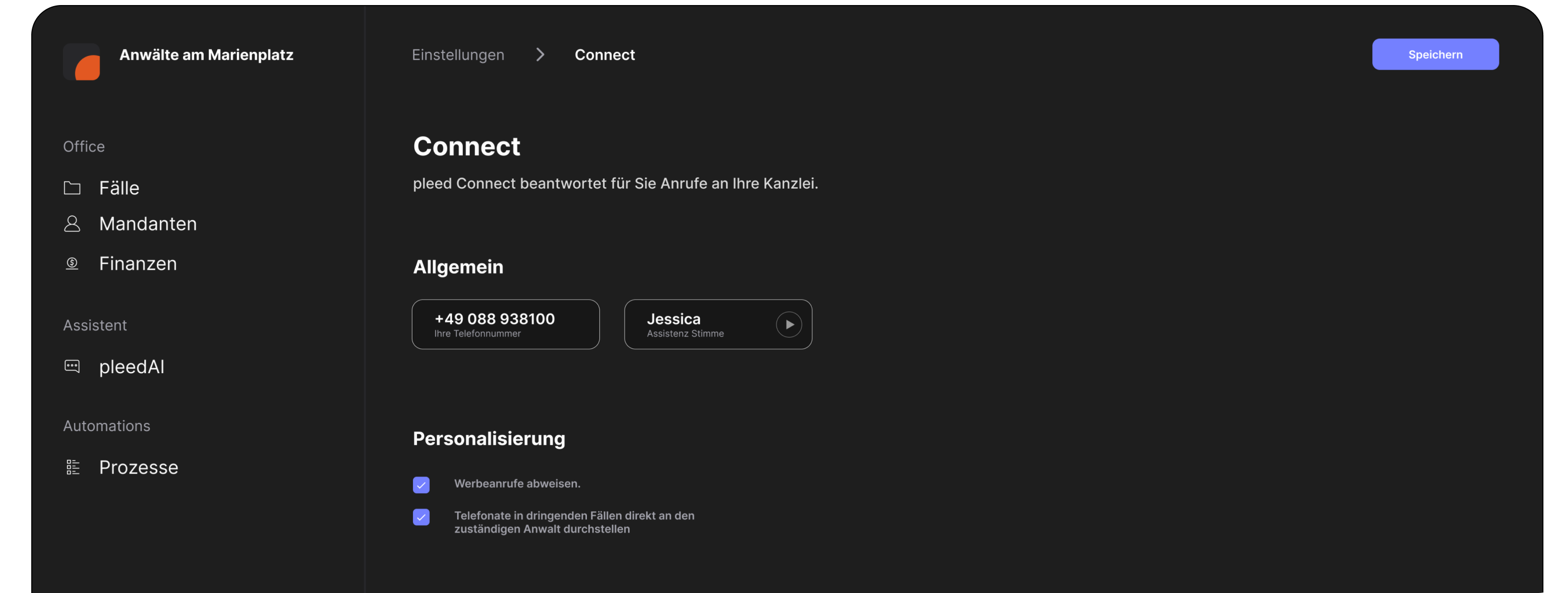Open Finanzen in the sidebar
Viewport: 1568px width, 593px height.
pos(138,264)
